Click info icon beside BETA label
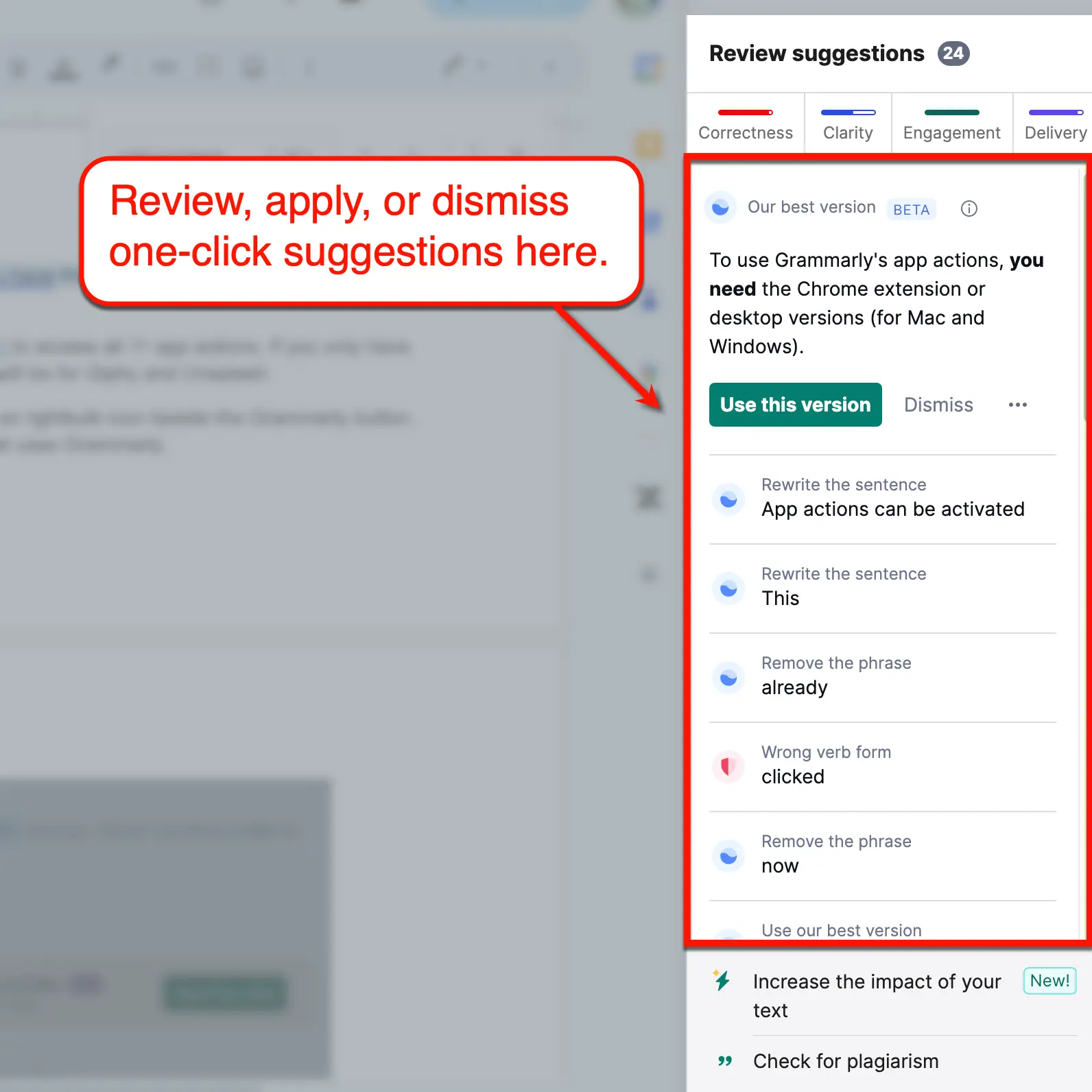This screenshot has height=1092, width=1092. (x=969, y=209)
